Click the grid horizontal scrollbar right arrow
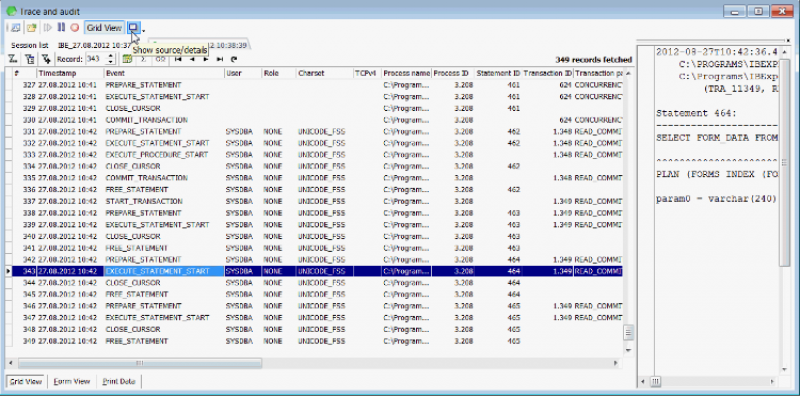Viewport: 800px width, 396px height. tap(616, 363)
